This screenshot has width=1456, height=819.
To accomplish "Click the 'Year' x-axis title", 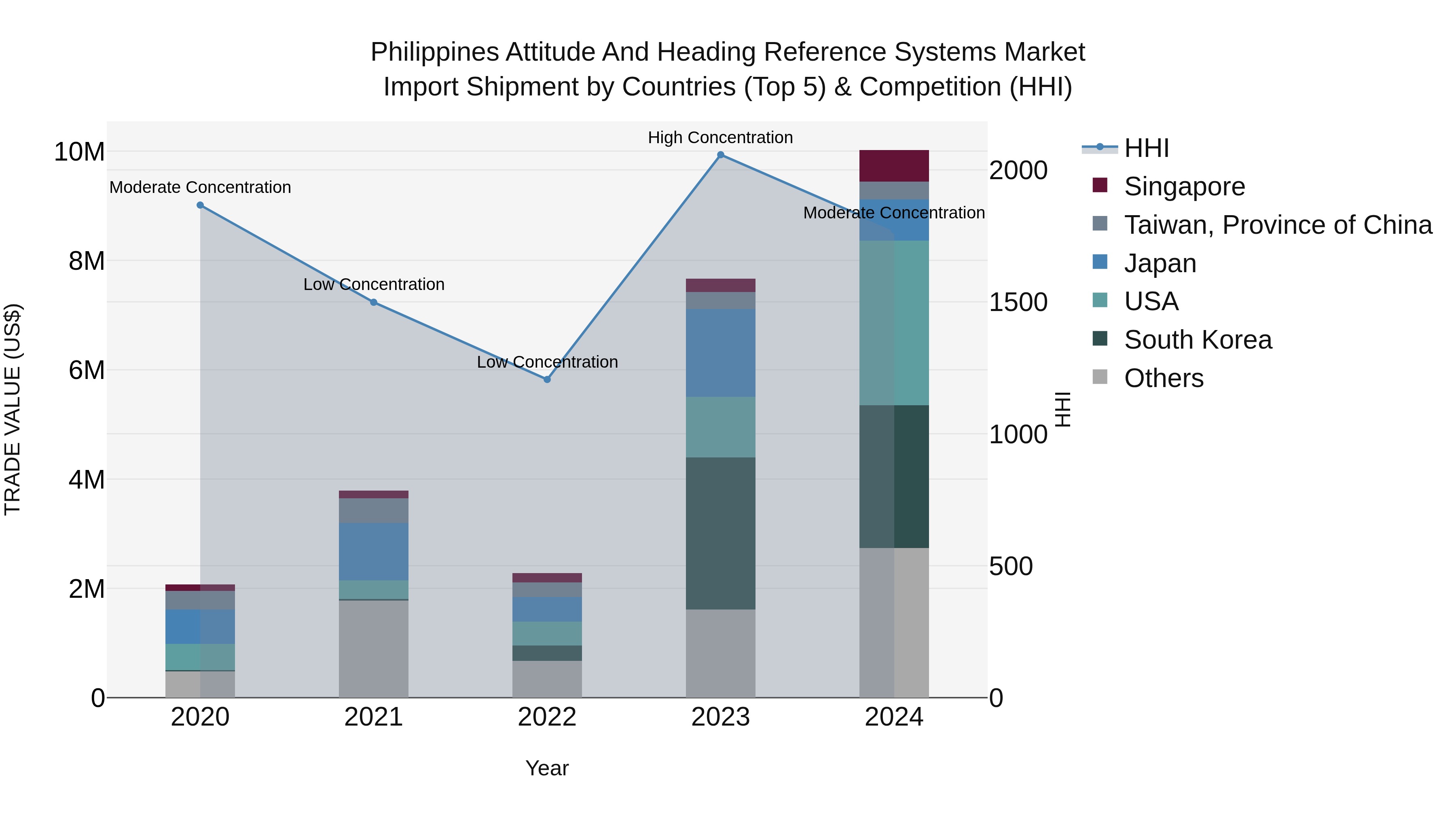I will [547, 768].
